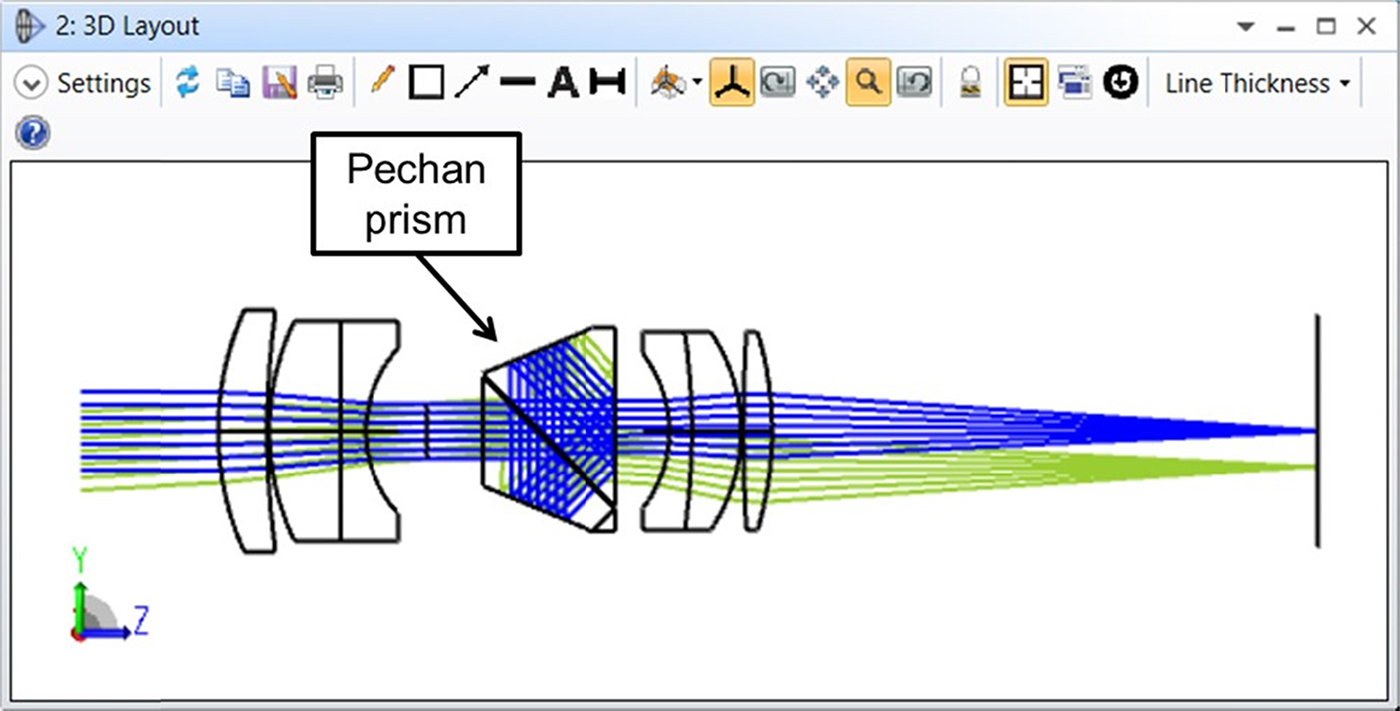Click the blue help question mark
This screenshot has height=711, width=1400.
(x=33, y=133)
